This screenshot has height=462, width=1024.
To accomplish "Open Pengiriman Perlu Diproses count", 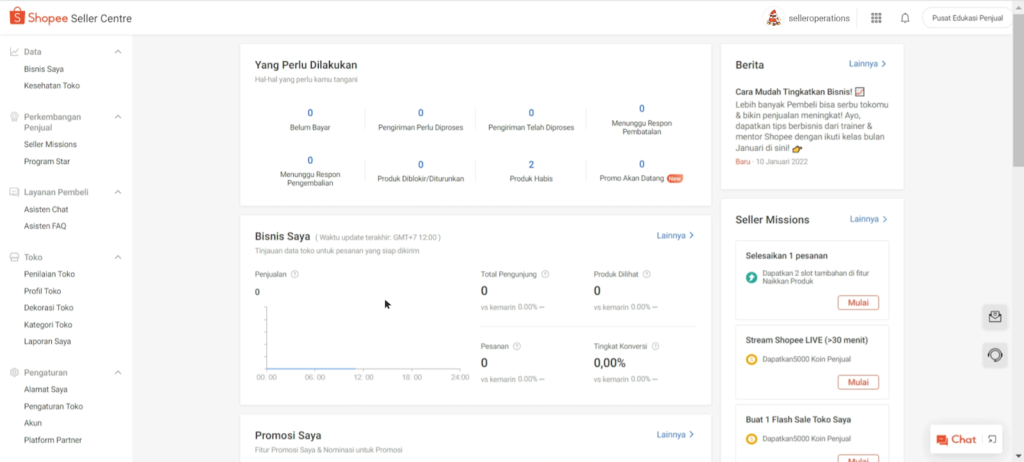I will [x=421, y=120].
